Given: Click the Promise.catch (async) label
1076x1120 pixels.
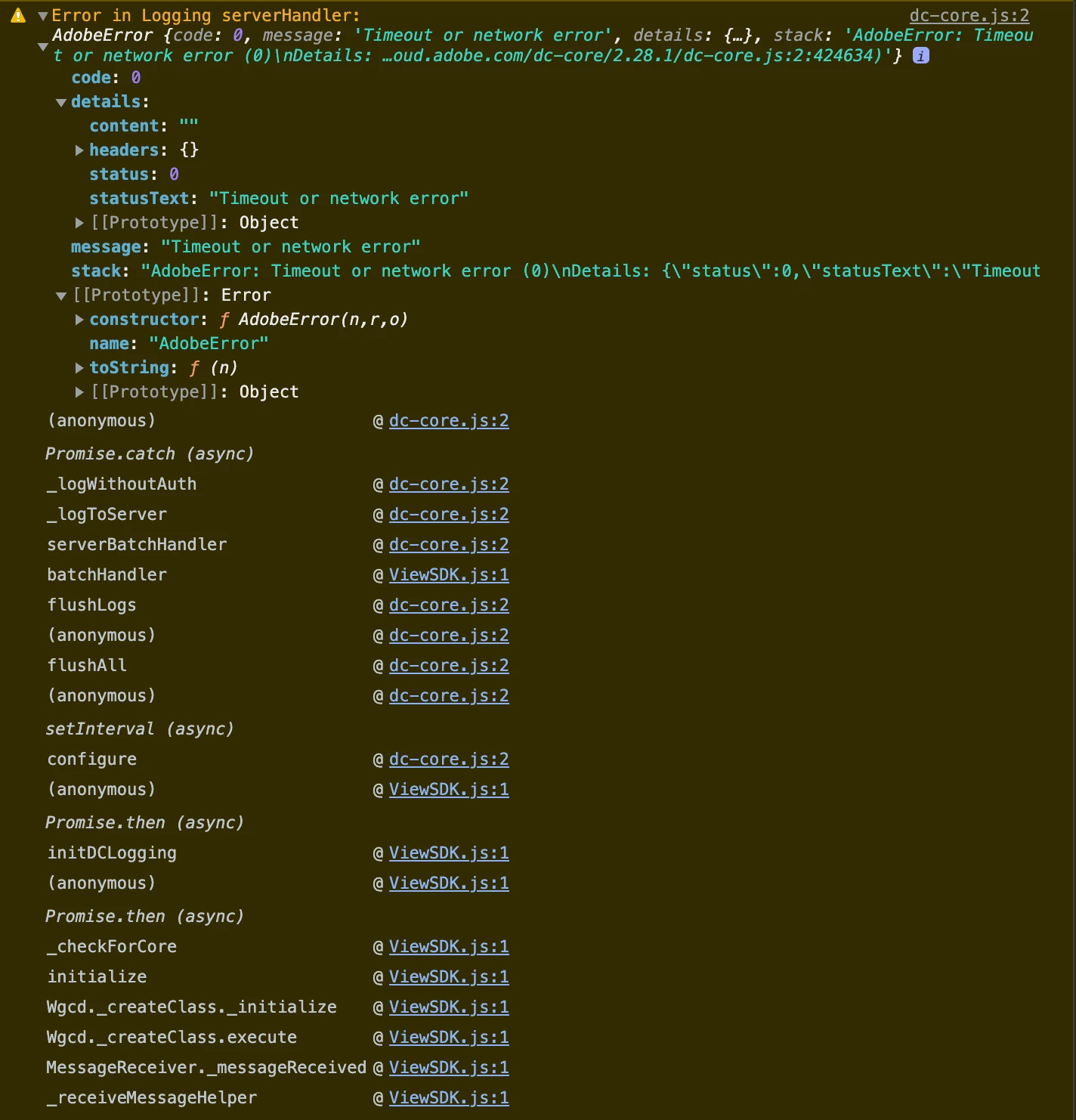Looking at the screenshot, I should pos(150,453).
